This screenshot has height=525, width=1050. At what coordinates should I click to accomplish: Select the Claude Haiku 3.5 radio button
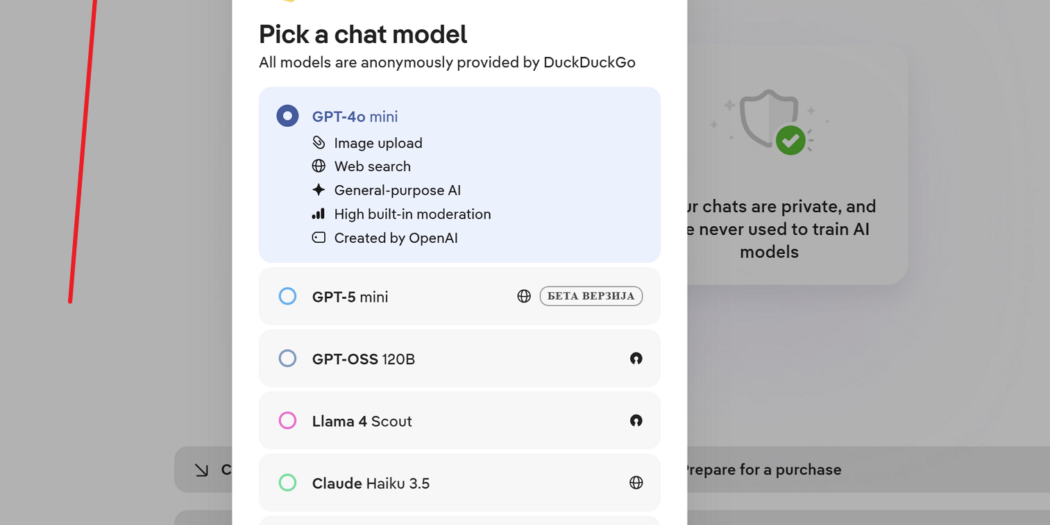click(287, 483)
